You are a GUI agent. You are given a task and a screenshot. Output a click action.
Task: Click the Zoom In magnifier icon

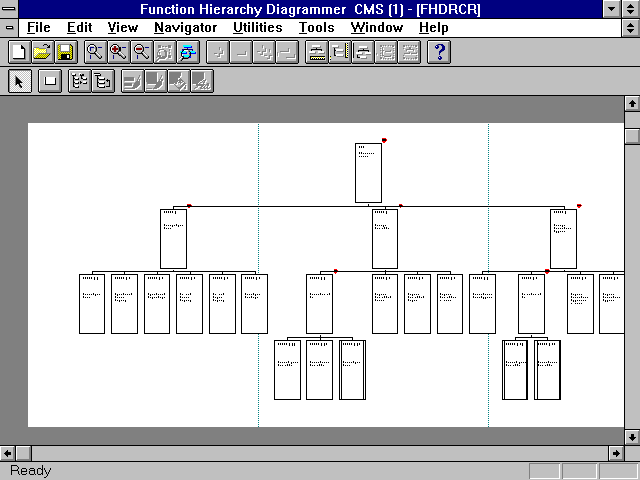118,52
